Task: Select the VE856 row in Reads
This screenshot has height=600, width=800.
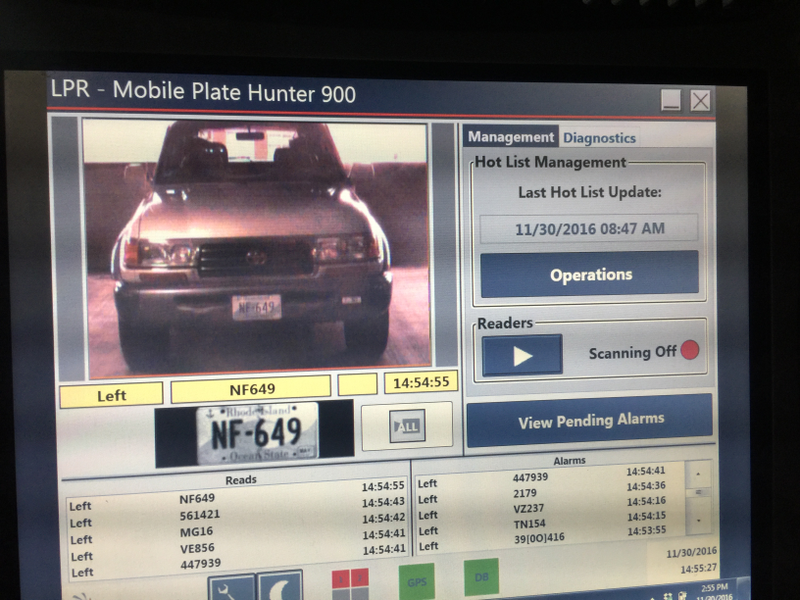Action: tap(237, 546)
